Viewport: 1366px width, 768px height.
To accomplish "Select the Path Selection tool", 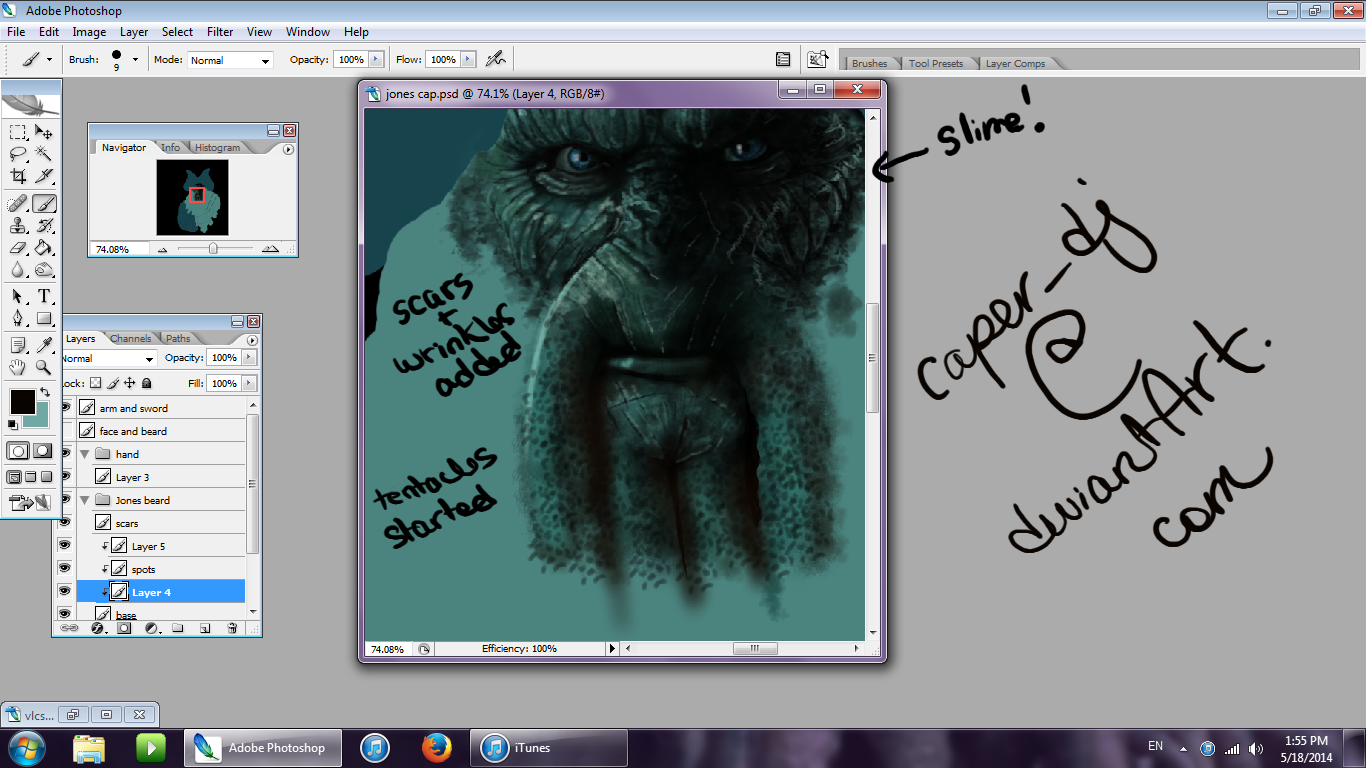I will 18,296.
